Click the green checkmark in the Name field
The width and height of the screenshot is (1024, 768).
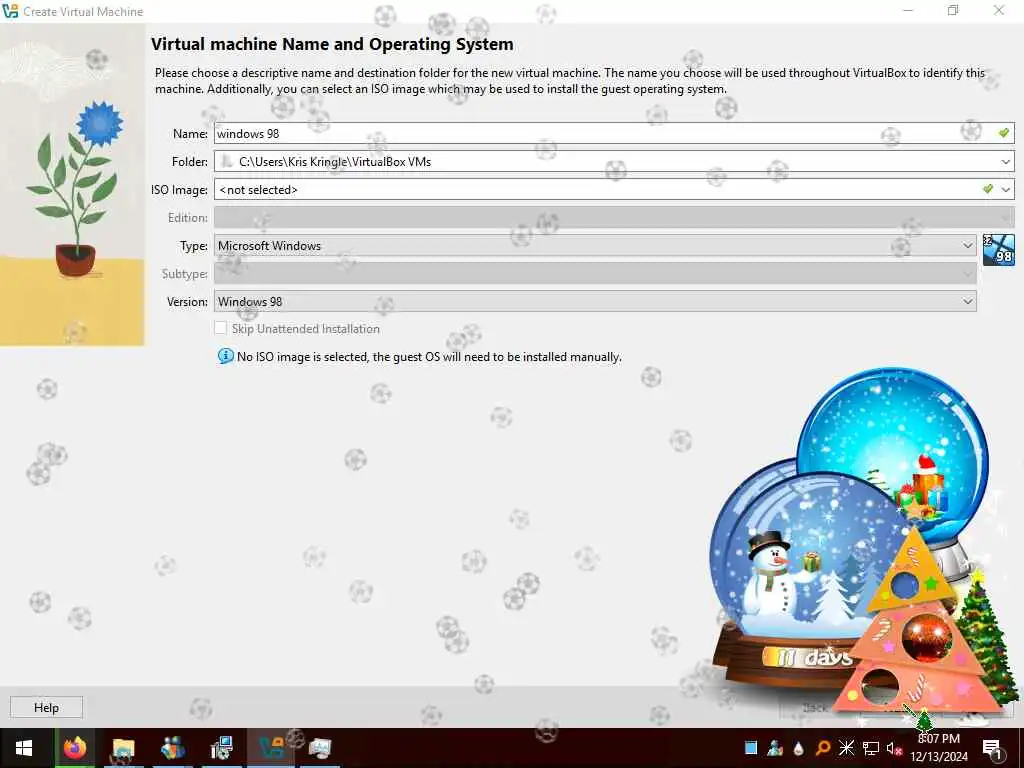[x=1004, y=133]
